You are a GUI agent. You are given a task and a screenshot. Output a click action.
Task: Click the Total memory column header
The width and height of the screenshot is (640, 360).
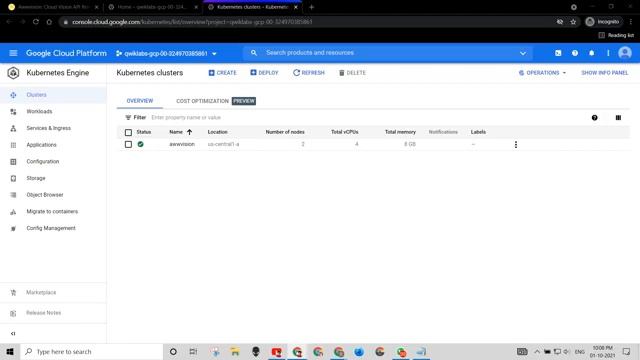tap(400, 132)
